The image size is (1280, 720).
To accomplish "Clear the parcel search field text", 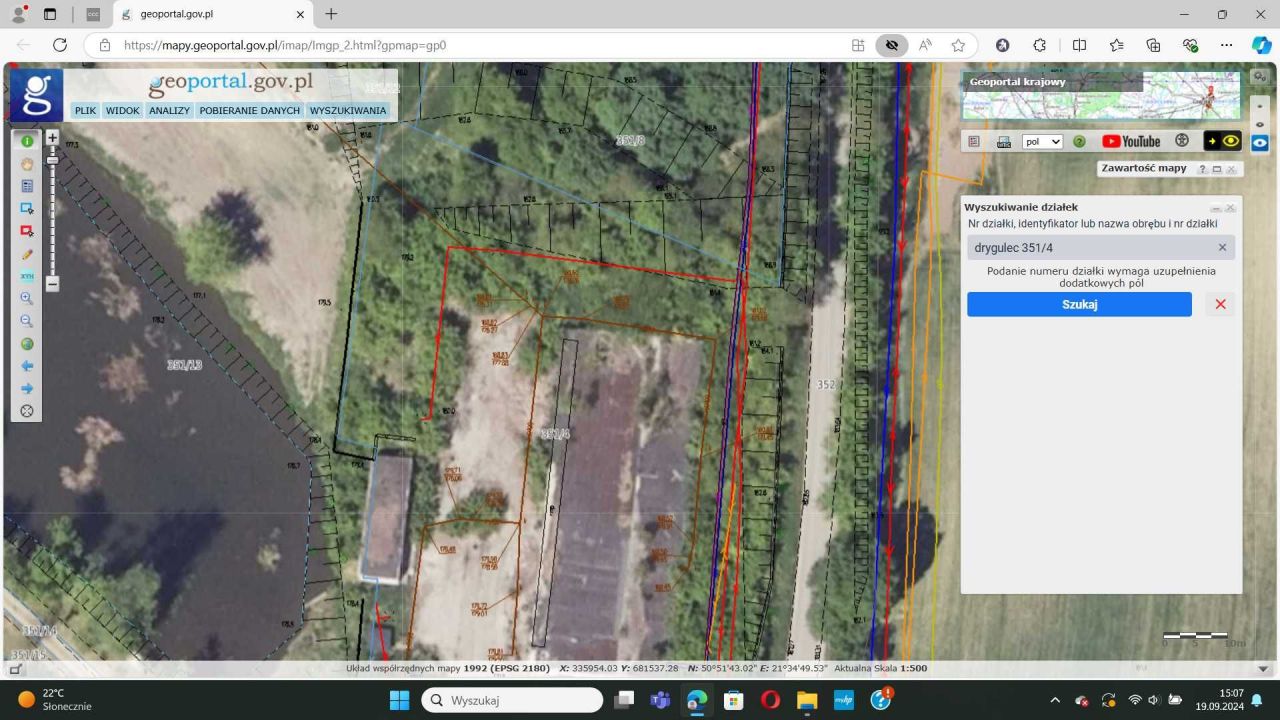I will 1222,247.
